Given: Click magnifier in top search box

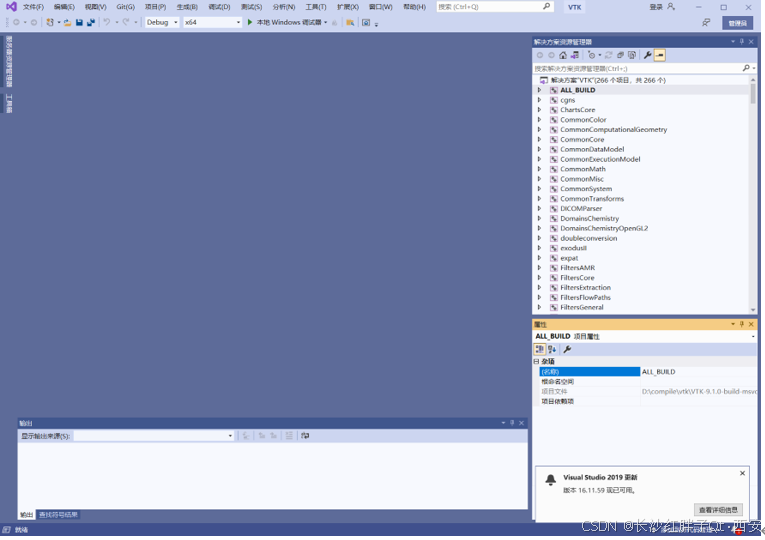Looking at the screenshot, I should click(x=546, y=6).
